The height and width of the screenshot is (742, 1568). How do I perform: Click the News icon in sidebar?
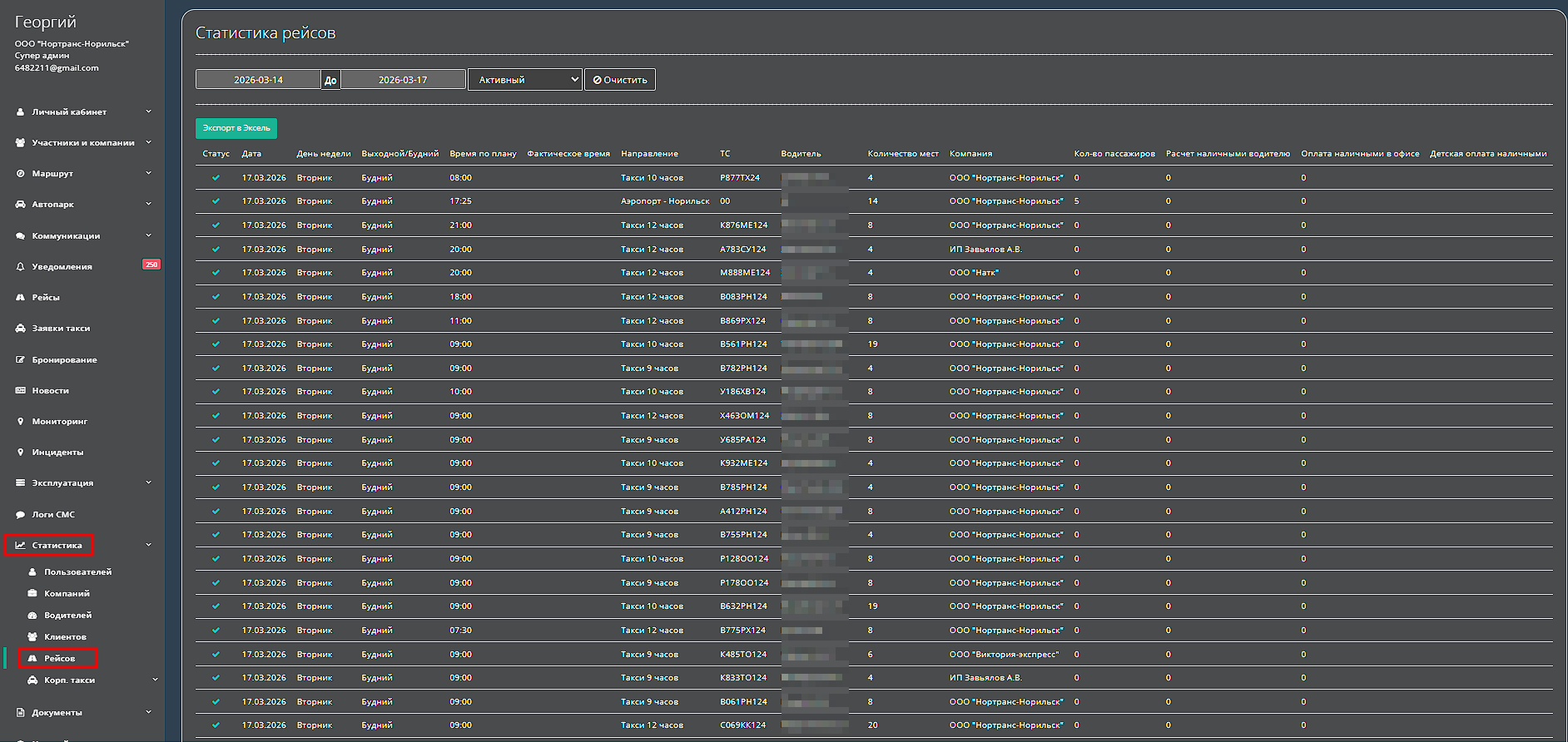coord(20,391)
